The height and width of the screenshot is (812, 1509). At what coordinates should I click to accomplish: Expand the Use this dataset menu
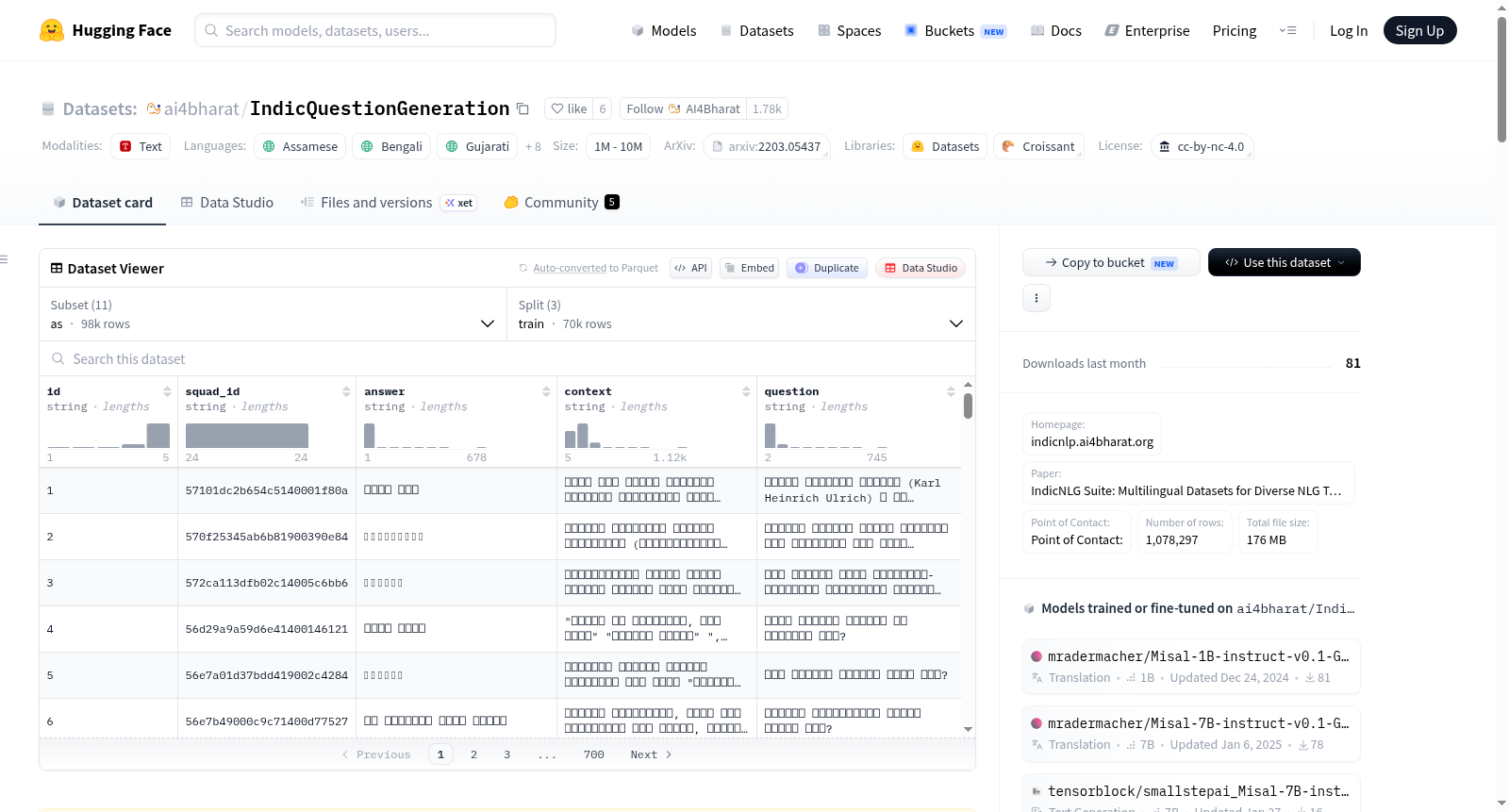pyautogui.click(x=1285, y=262)
